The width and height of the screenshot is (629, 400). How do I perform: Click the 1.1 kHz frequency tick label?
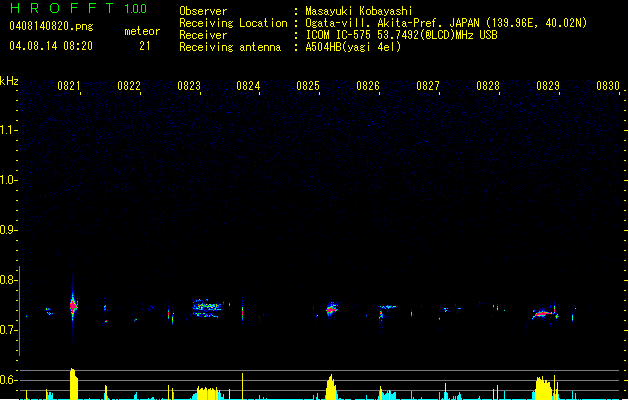(8, 130)
